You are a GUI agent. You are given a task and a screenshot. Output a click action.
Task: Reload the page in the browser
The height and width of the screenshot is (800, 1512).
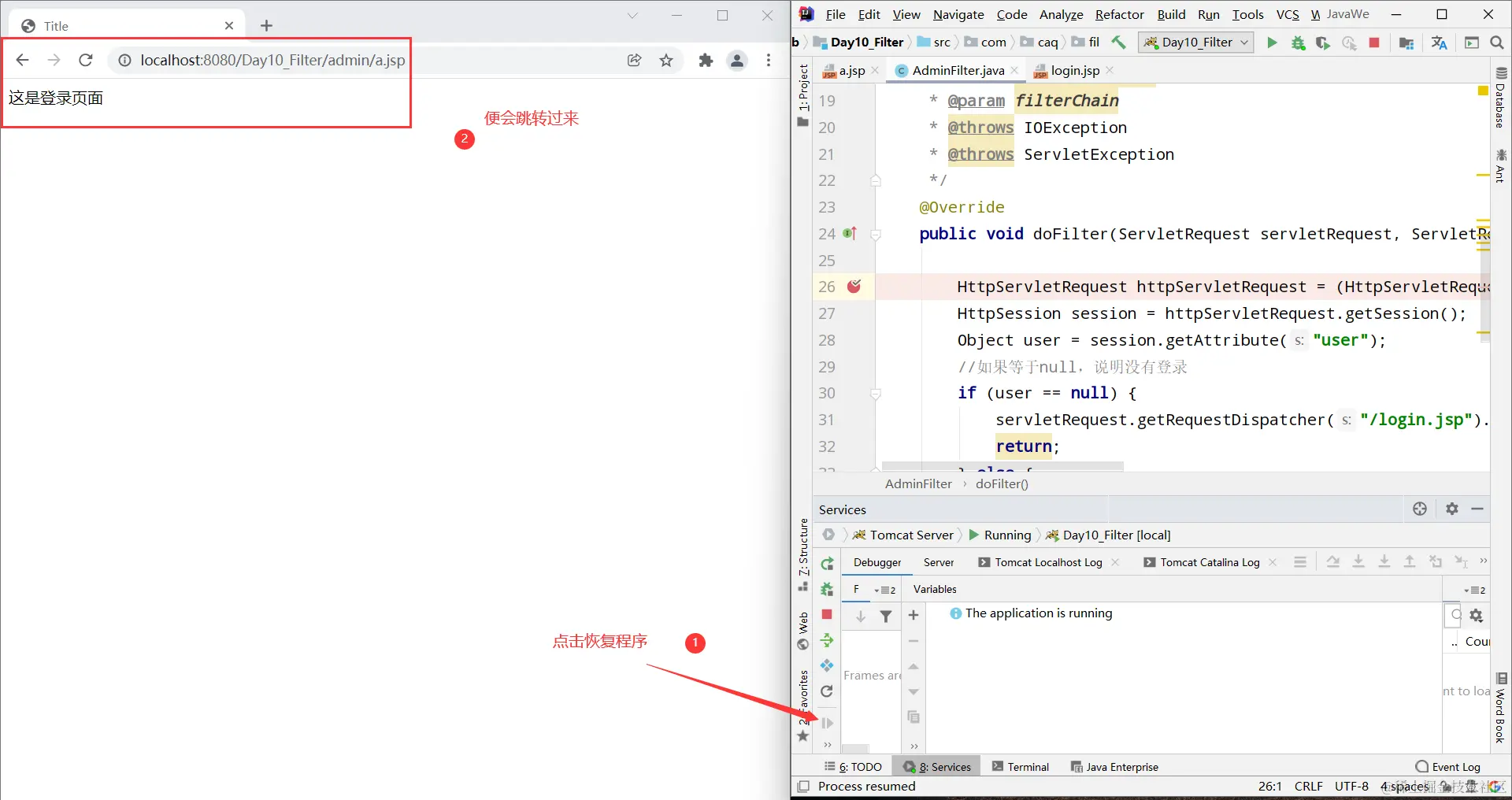[x=86, y=60]
